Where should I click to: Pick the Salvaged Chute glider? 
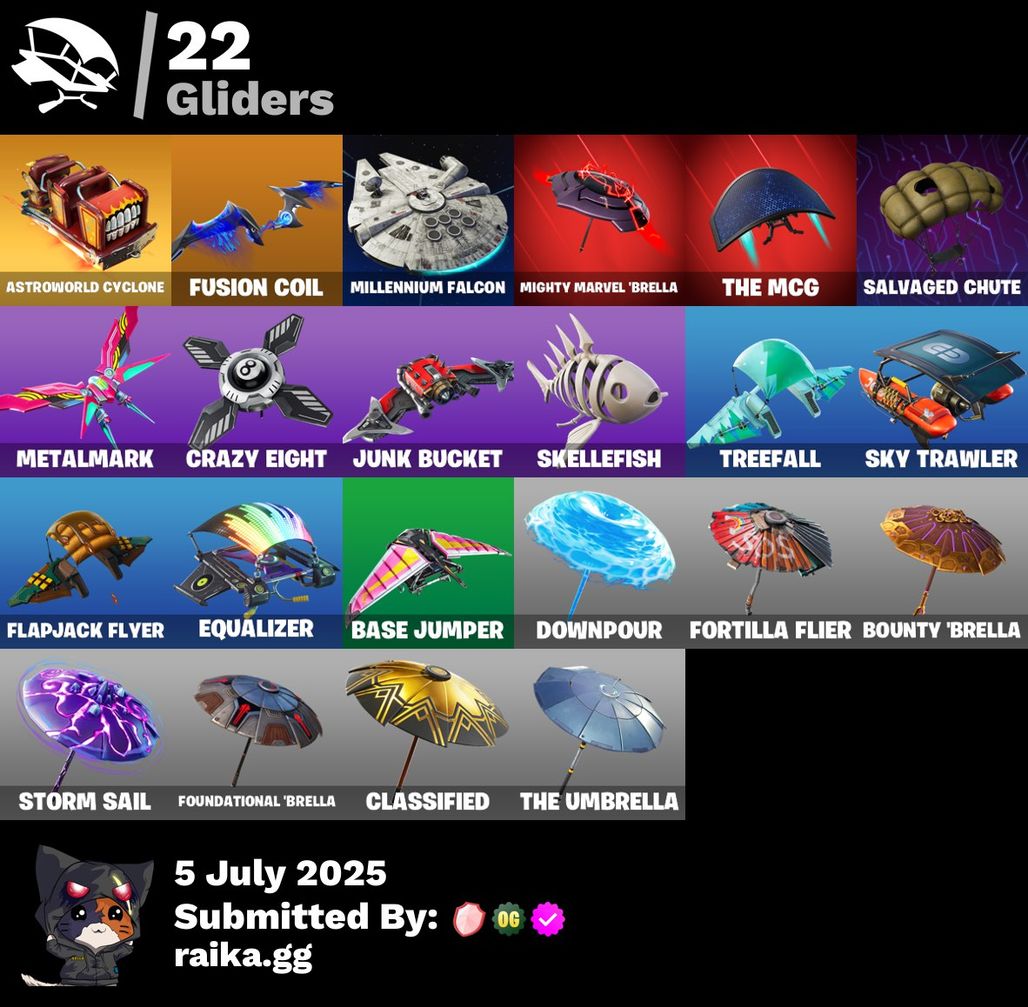(942, 220)
